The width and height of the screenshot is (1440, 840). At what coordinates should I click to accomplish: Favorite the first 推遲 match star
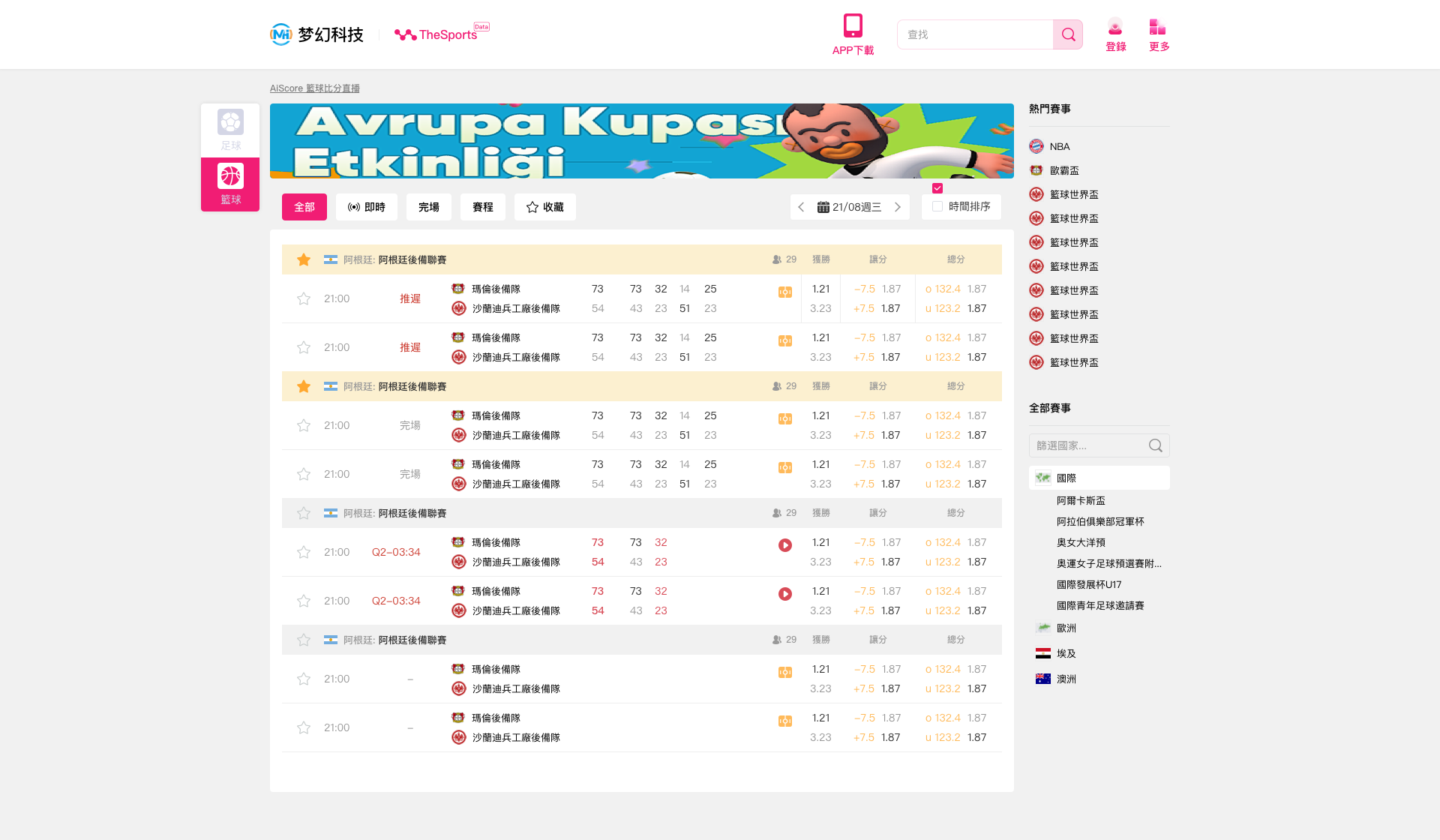(x=304, y=298)
